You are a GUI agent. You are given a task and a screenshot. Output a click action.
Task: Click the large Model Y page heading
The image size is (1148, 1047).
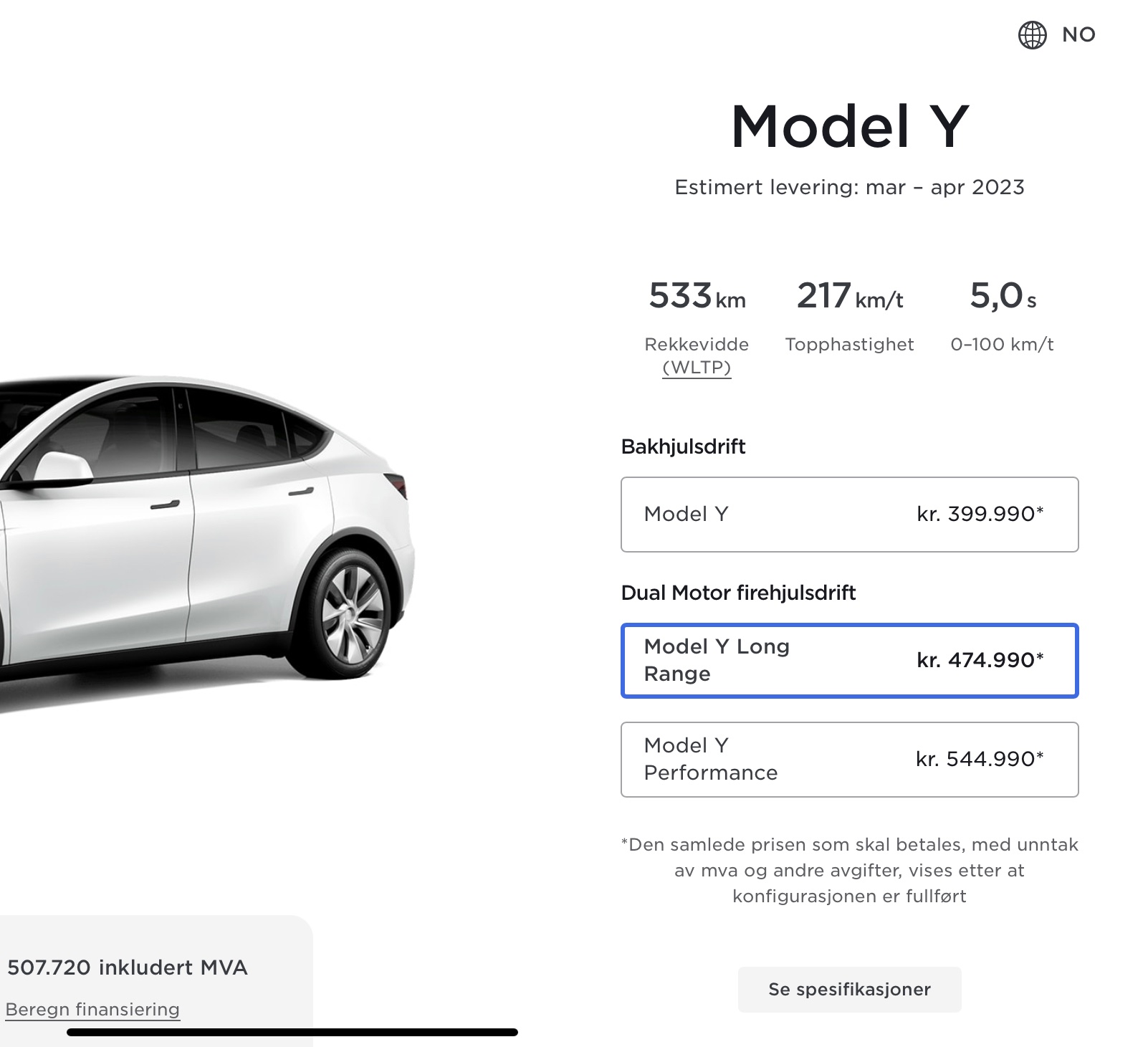[849, 127]
